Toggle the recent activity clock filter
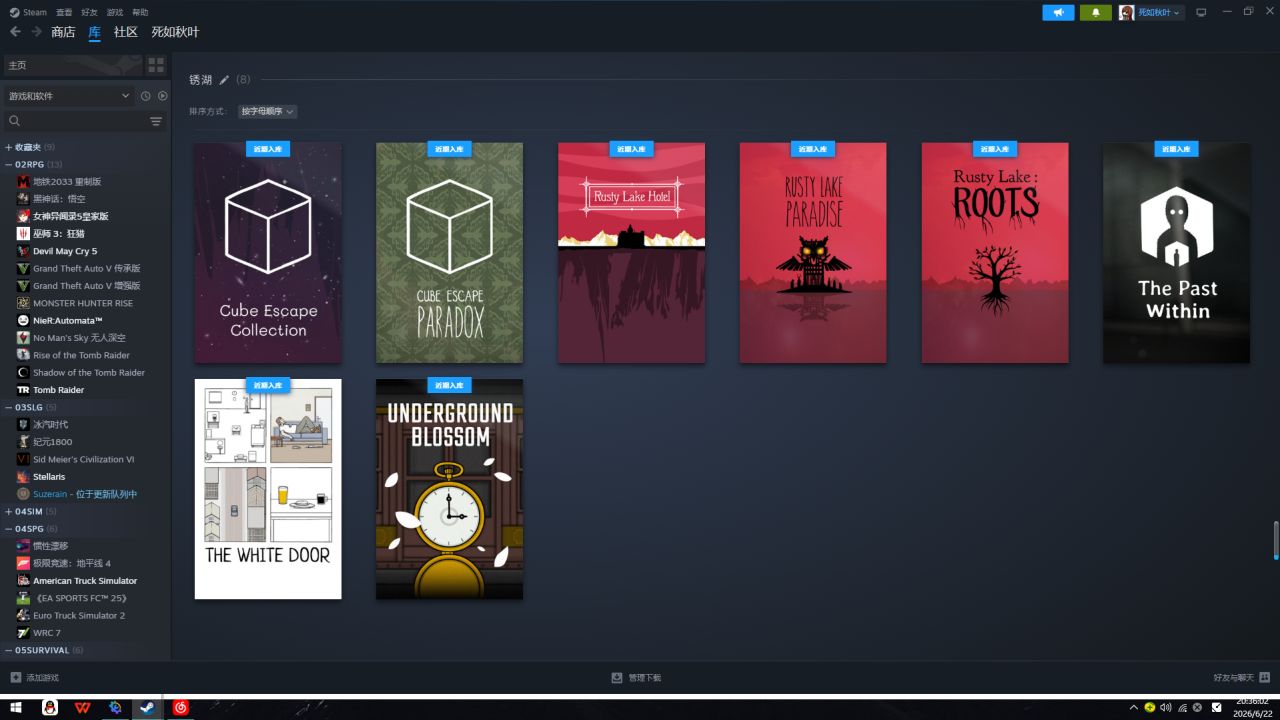This screenshot has width=1280, height=720. [145, 96]
